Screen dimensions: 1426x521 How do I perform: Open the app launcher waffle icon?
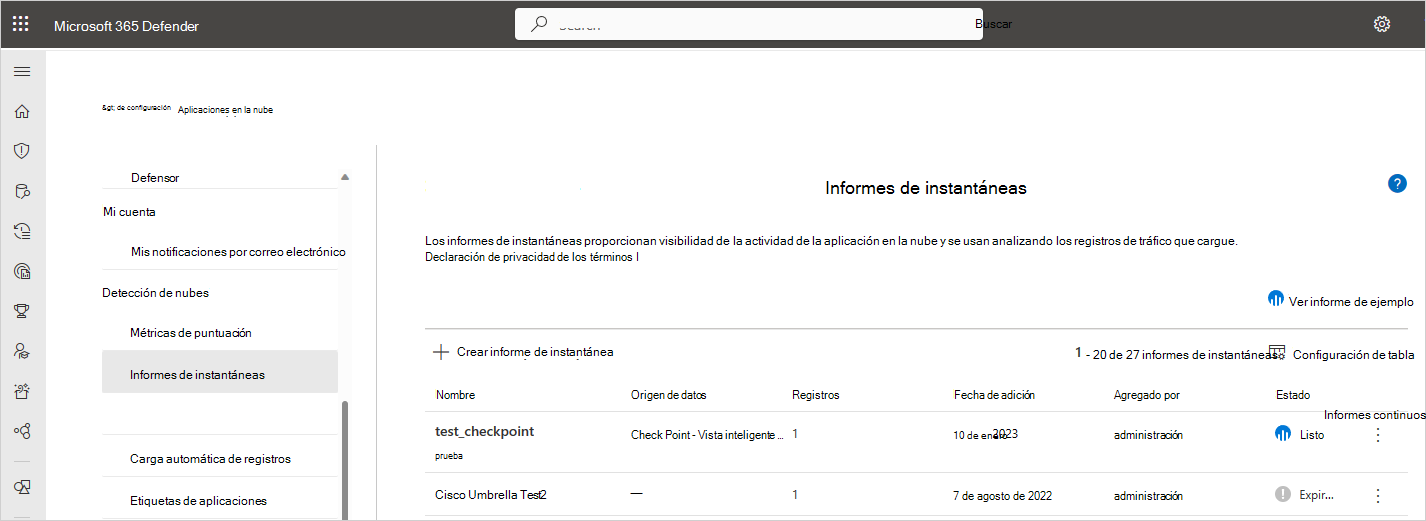[x=20, y=24]
